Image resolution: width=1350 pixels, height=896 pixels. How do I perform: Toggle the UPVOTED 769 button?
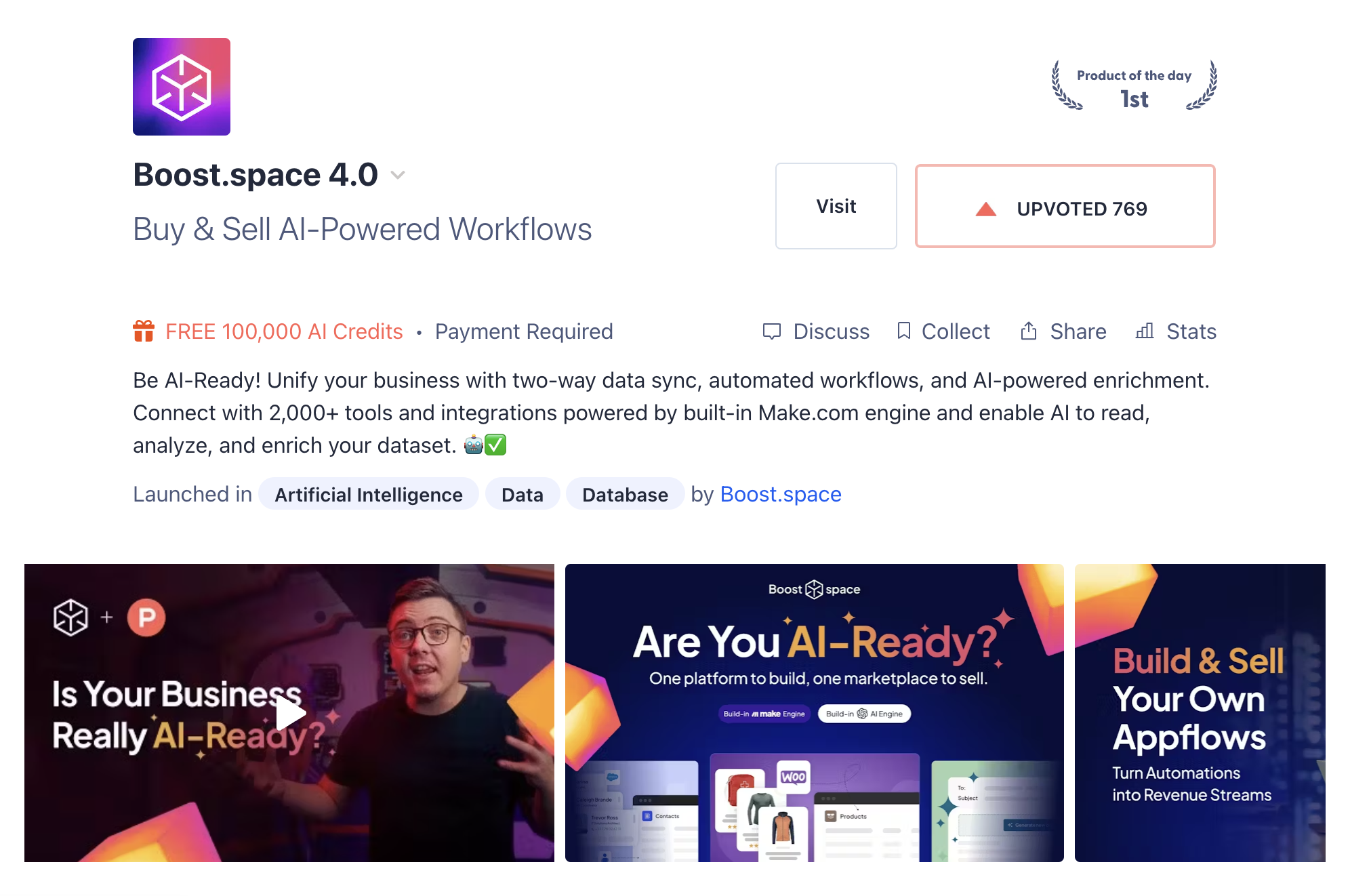(x=1065, y=206)
